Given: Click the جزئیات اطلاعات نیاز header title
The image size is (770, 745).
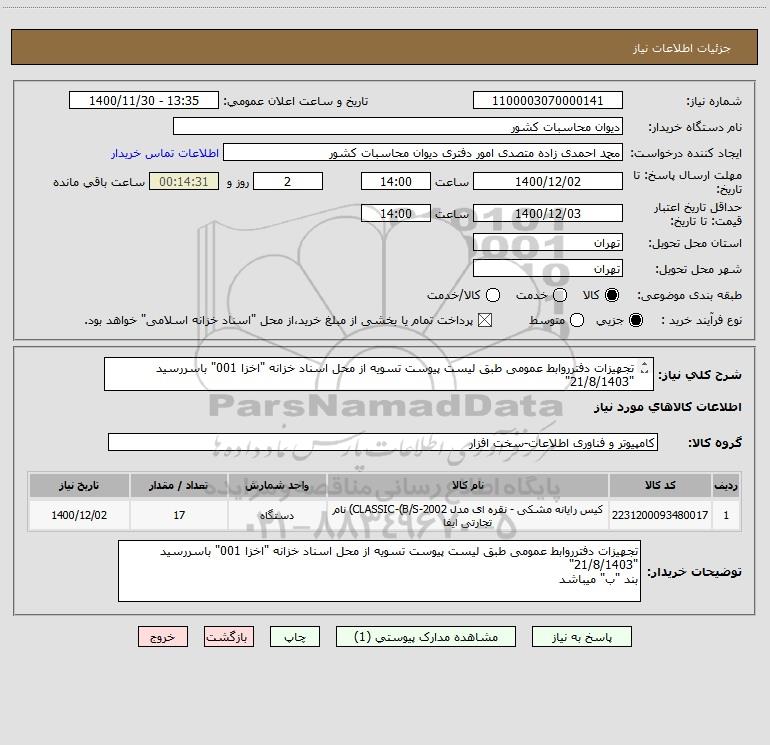Looking at the screenshot, I should tap(682, 48).
